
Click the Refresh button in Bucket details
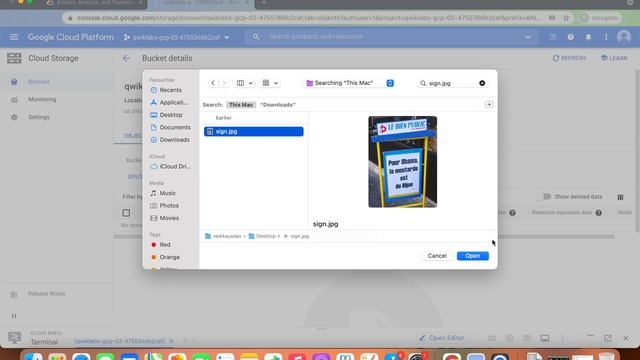pyautogui.click(x=569, y=58)
